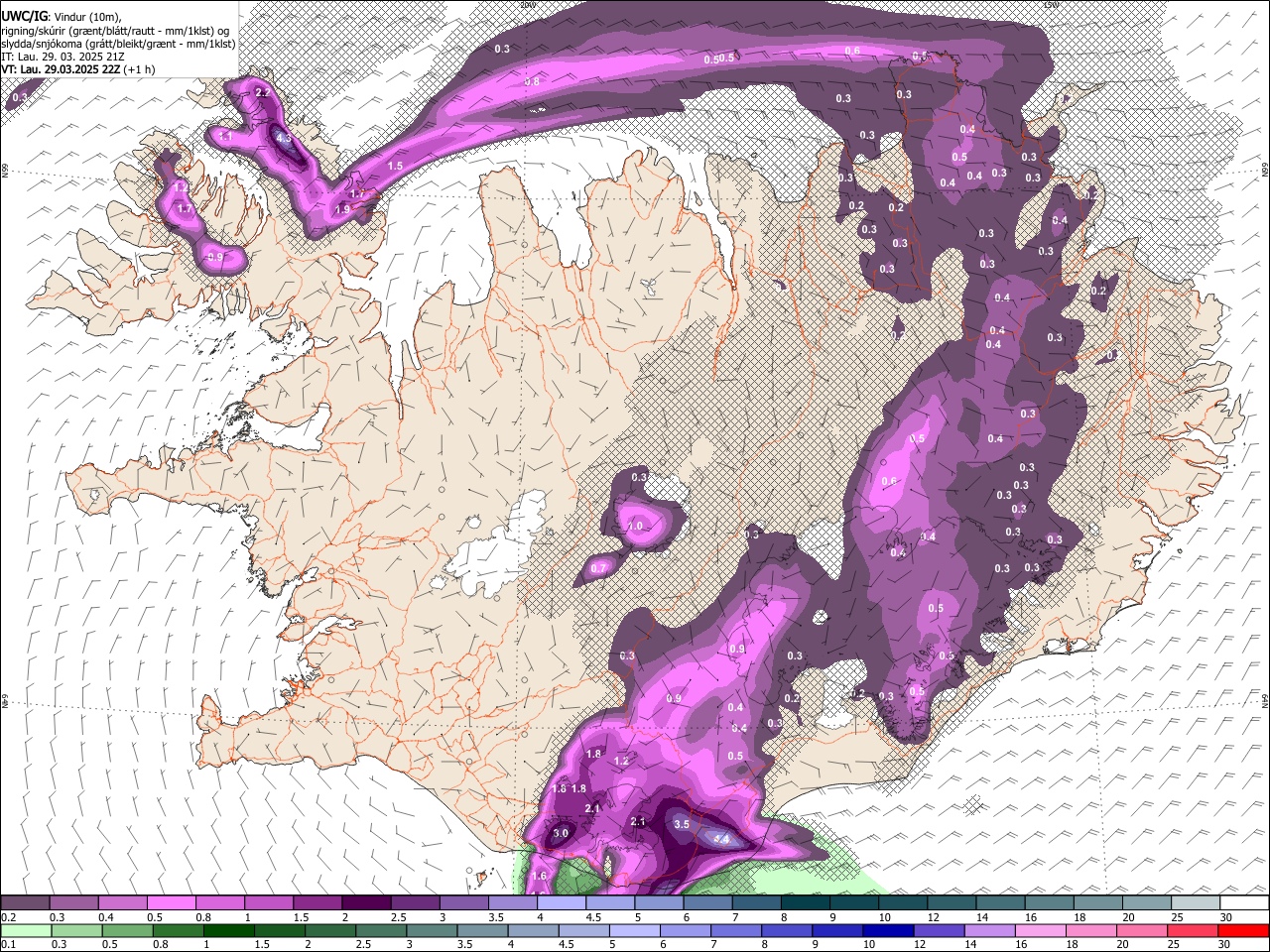1270x952 pixels.
Task: Click the 4.3 precipitation value on map
Action: (284, 138)
